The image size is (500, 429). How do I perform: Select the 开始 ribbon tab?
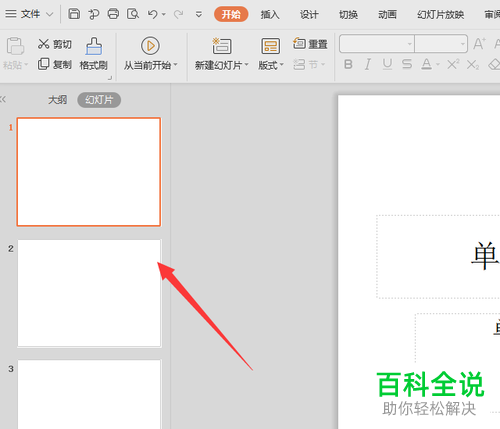pyautogui.click(x=231, y=14)
